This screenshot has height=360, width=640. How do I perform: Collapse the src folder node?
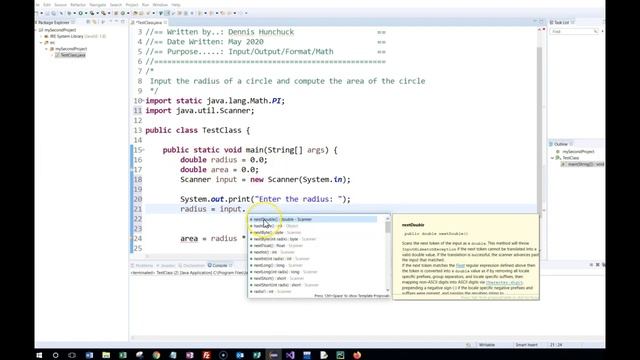[x=41, y=42]
